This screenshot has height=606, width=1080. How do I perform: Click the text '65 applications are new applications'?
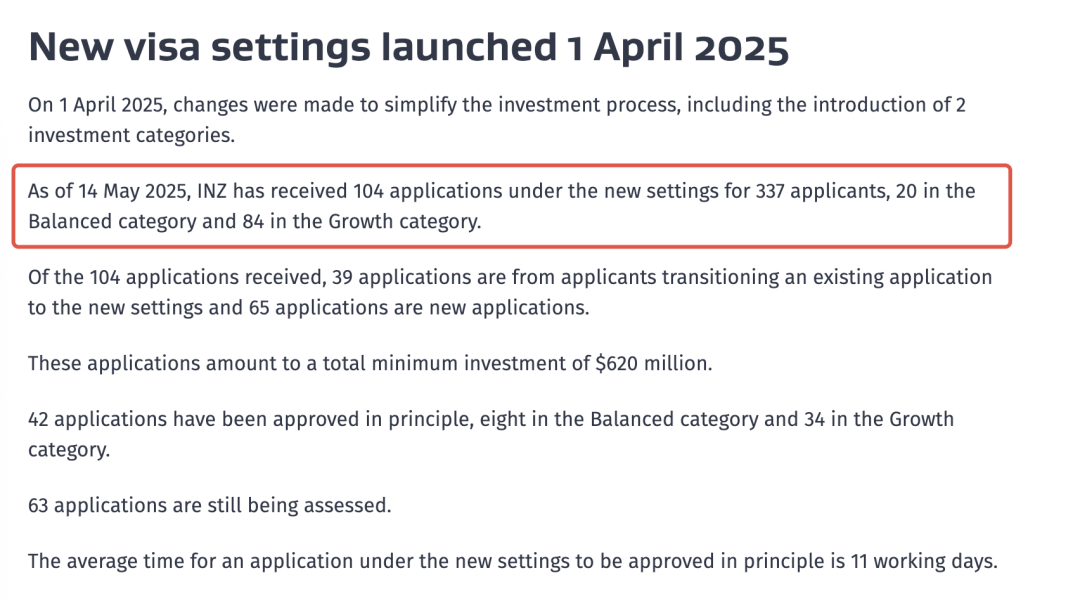point(419,307)
